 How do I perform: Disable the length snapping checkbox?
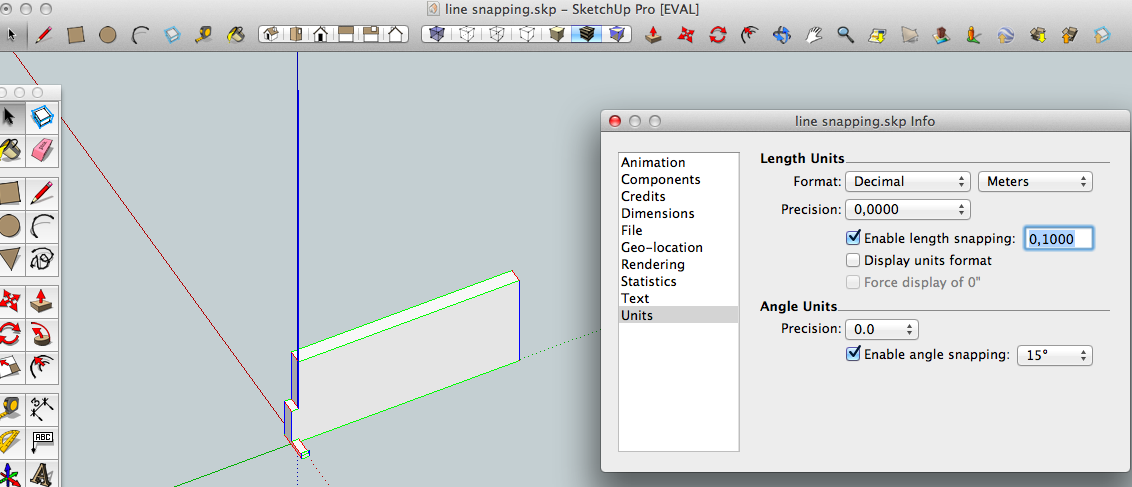click(x=853, y=238)
